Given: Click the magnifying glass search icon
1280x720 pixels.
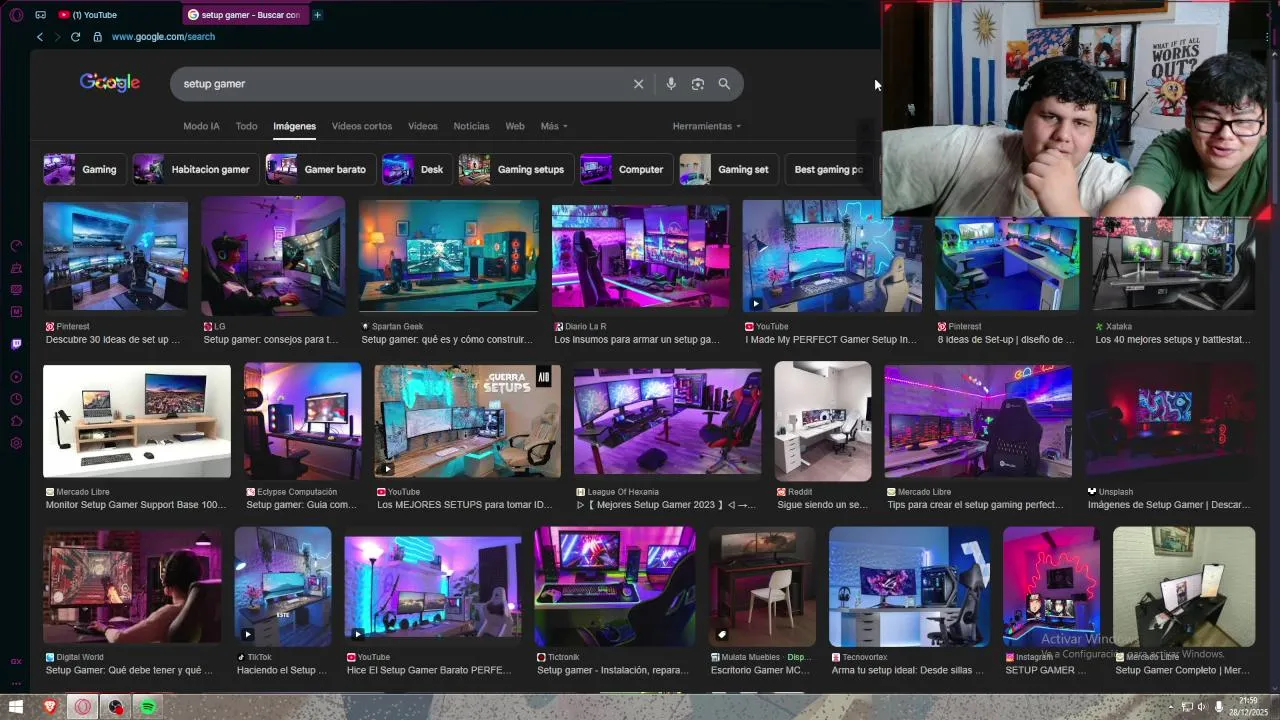Looking at the screenshot, I should pos(724,84).
